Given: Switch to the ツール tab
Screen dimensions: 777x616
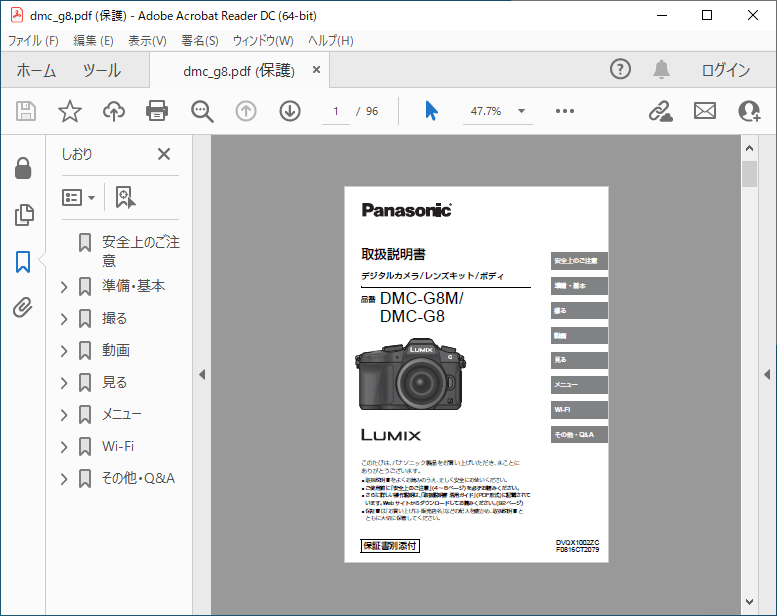Looking at the screenshot, I should tap(102, 70).
